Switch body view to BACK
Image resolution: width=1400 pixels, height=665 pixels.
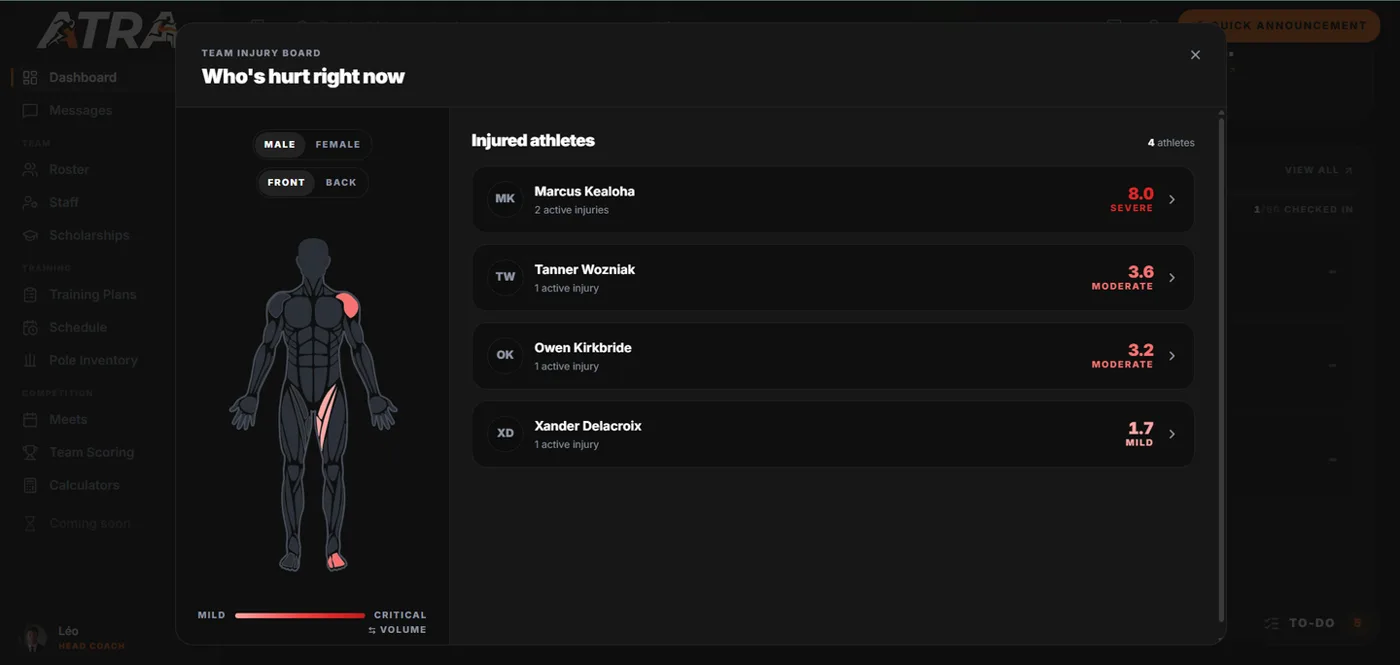(x=341, y=183)
